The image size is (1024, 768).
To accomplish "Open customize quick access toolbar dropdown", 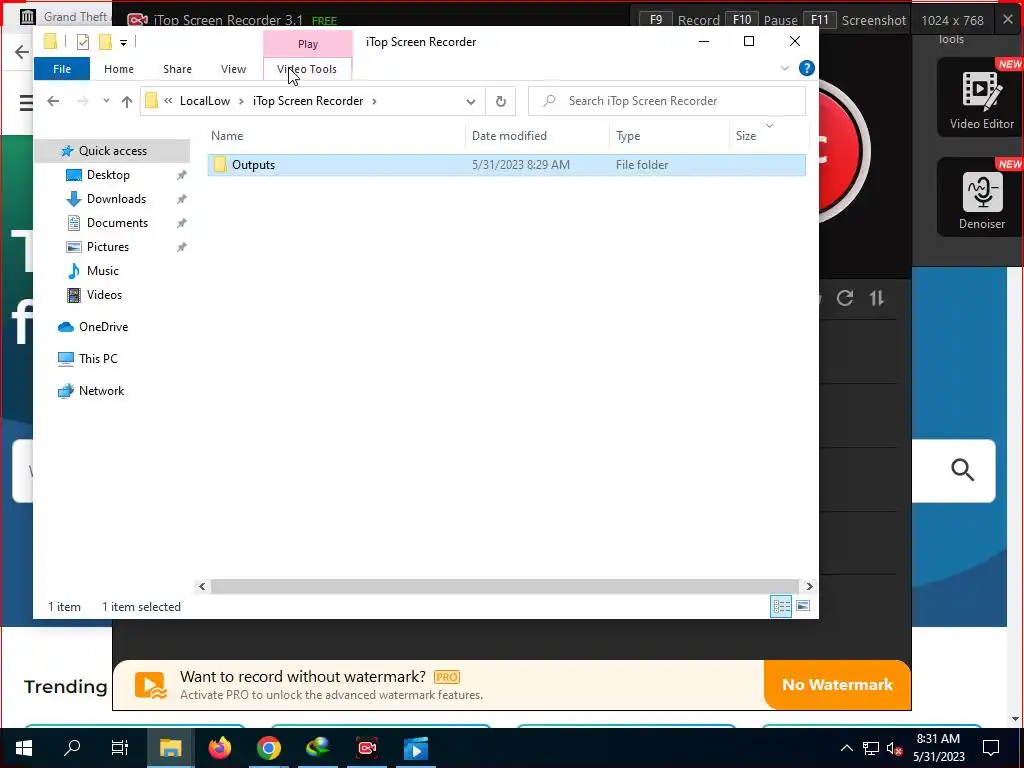I will click(x=123, y=42).
